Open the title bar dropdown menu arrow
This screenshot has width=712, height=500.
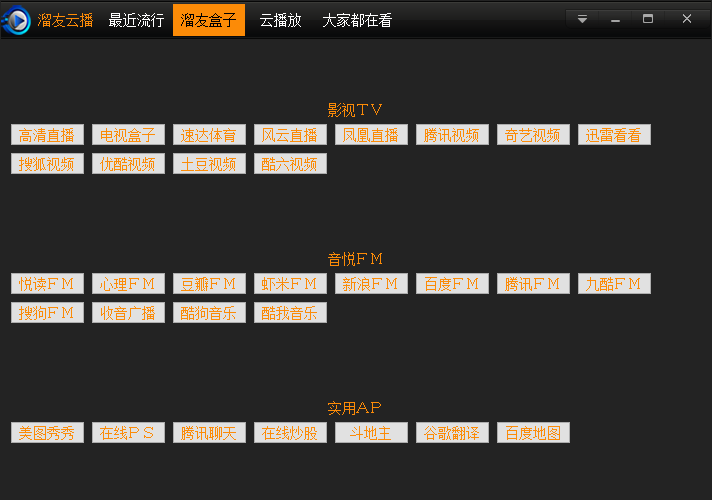582,19
